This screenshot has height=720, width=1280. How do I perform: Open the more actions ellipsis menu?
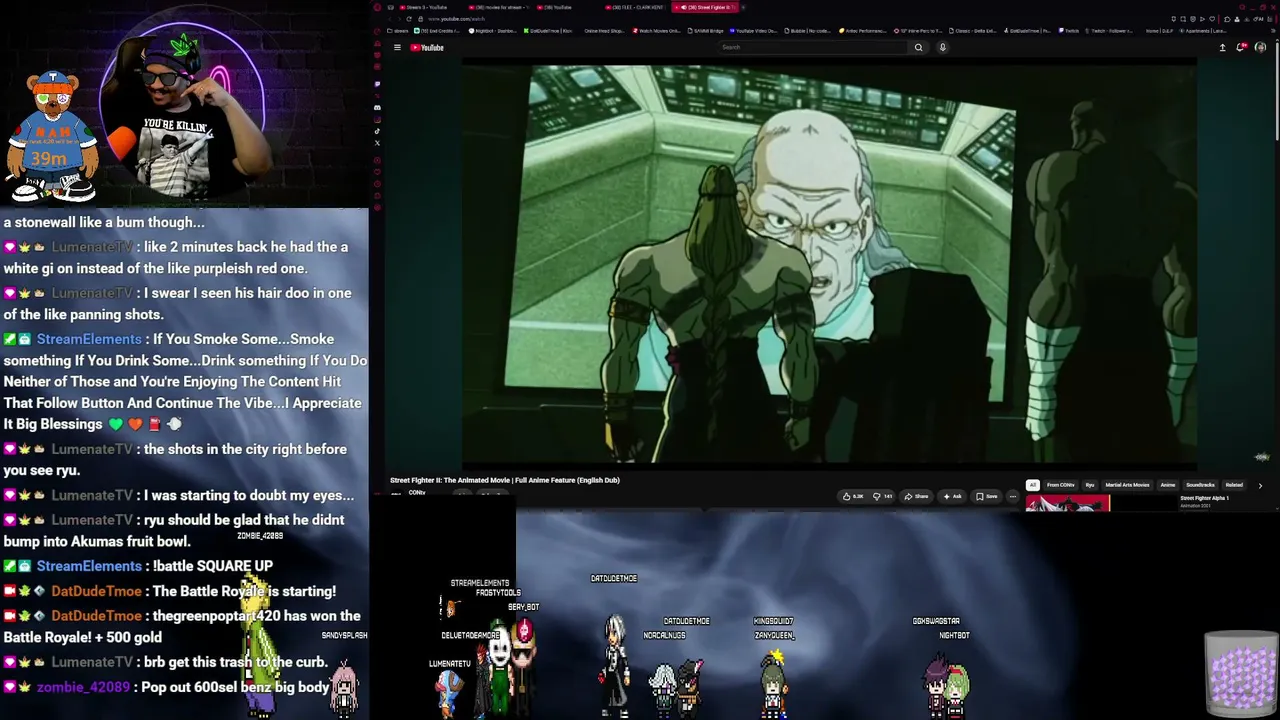(1012, 496)
